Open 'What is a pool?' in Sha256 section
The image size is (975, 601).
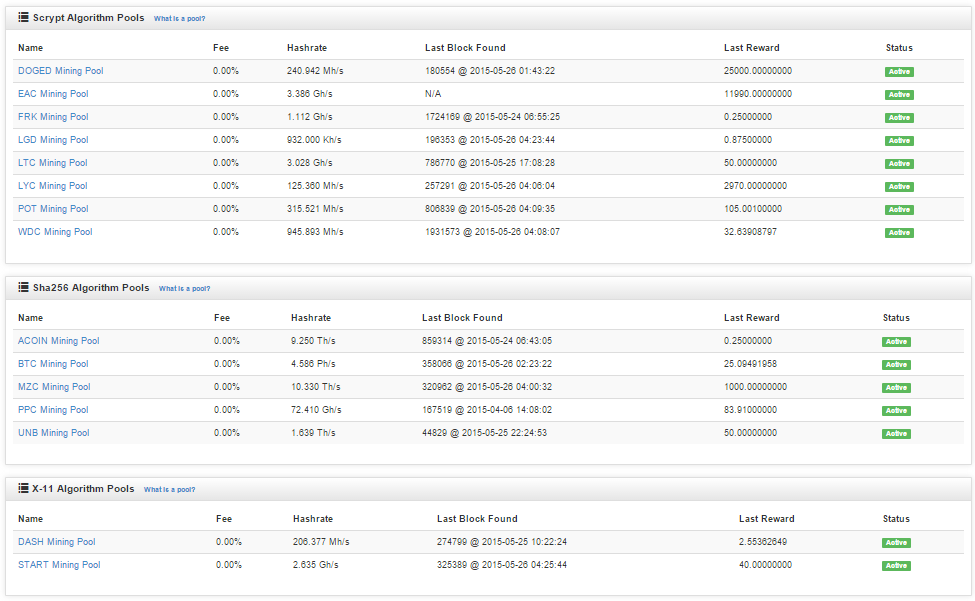pos(184,289)
